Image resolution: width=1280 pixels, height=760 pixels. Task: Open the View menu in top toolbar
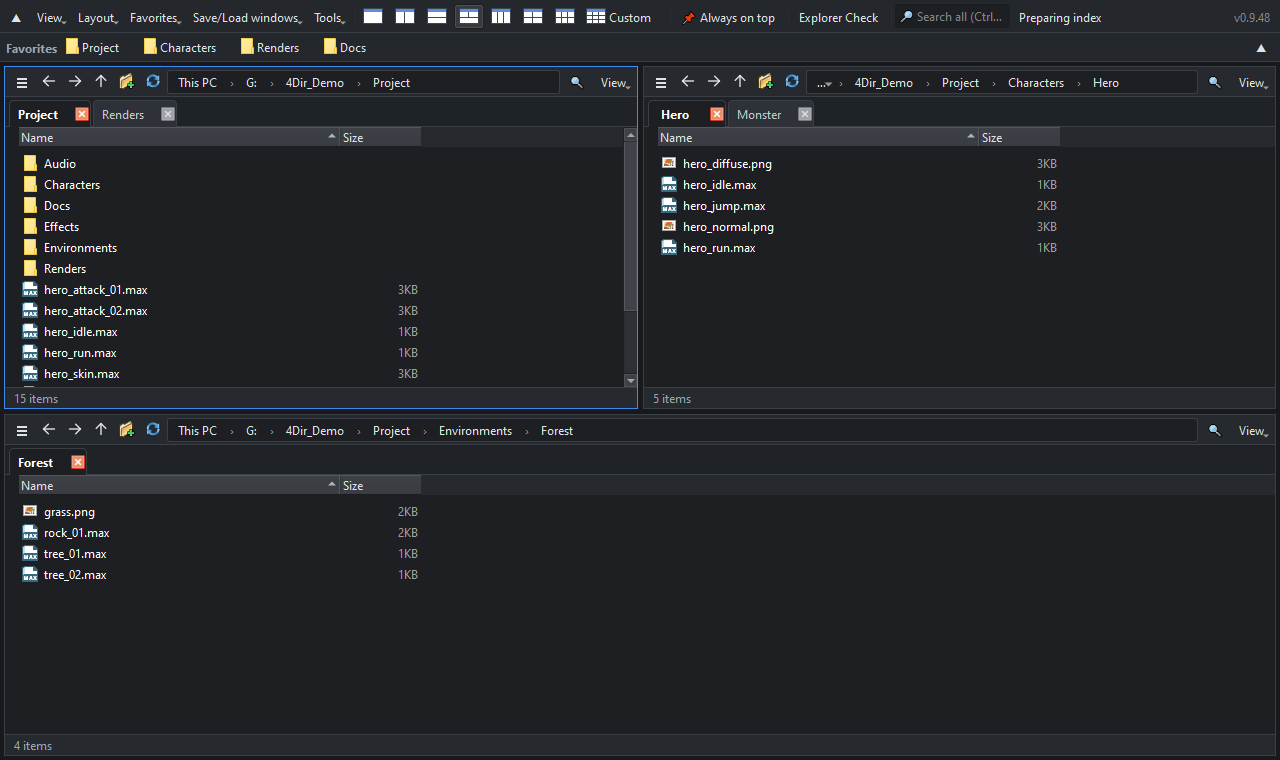tap(51, 18)
